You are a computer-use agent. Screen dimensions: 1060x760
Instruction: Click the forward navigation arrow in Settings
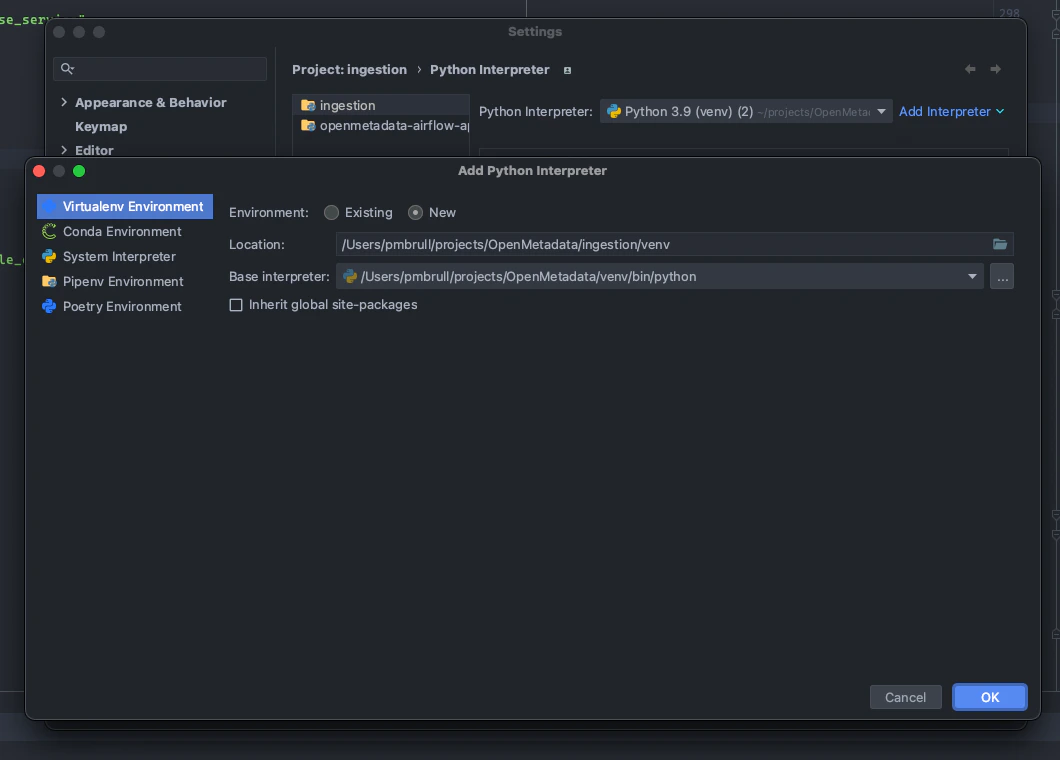coord(995,68)
